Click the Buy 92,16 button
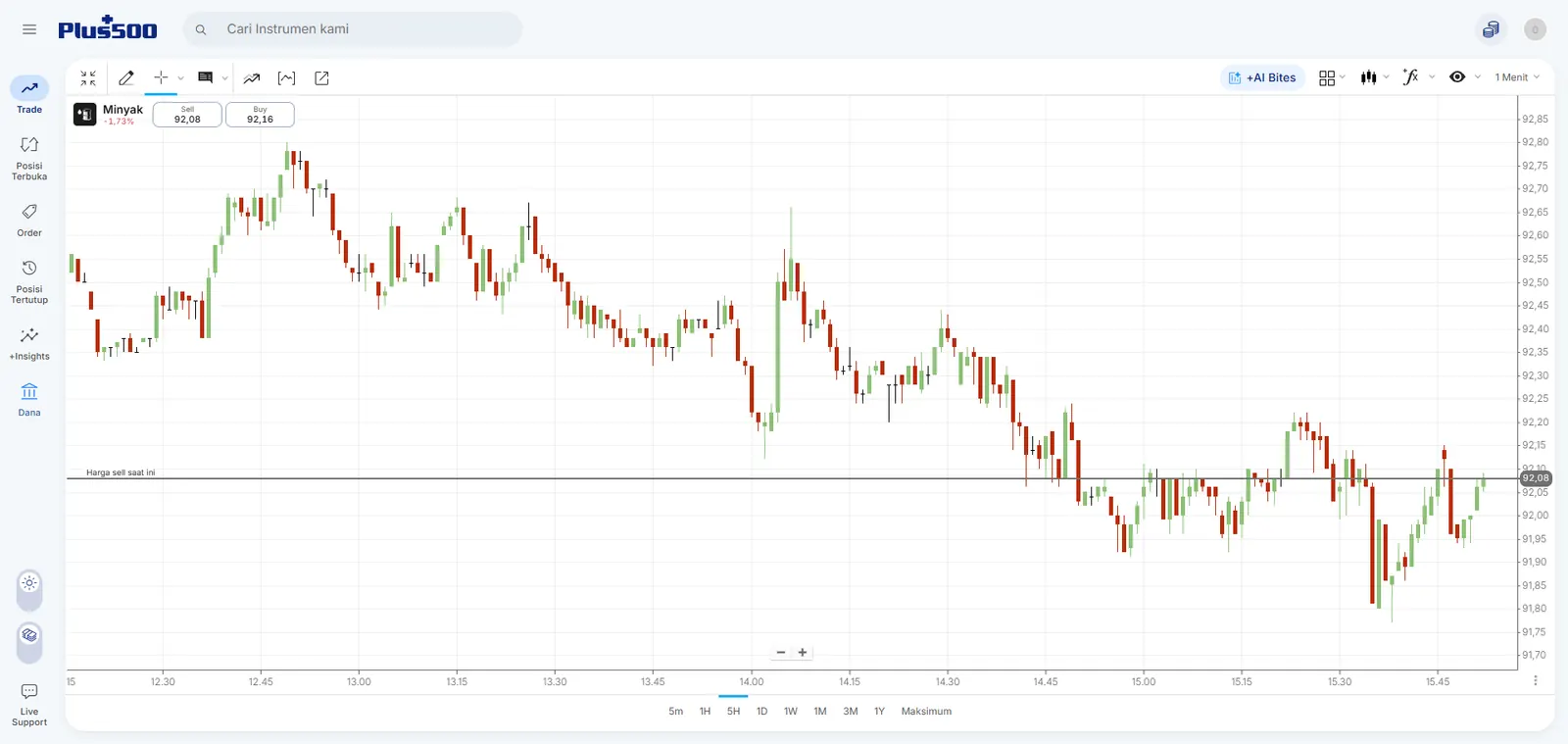 (x=260, y=115)
